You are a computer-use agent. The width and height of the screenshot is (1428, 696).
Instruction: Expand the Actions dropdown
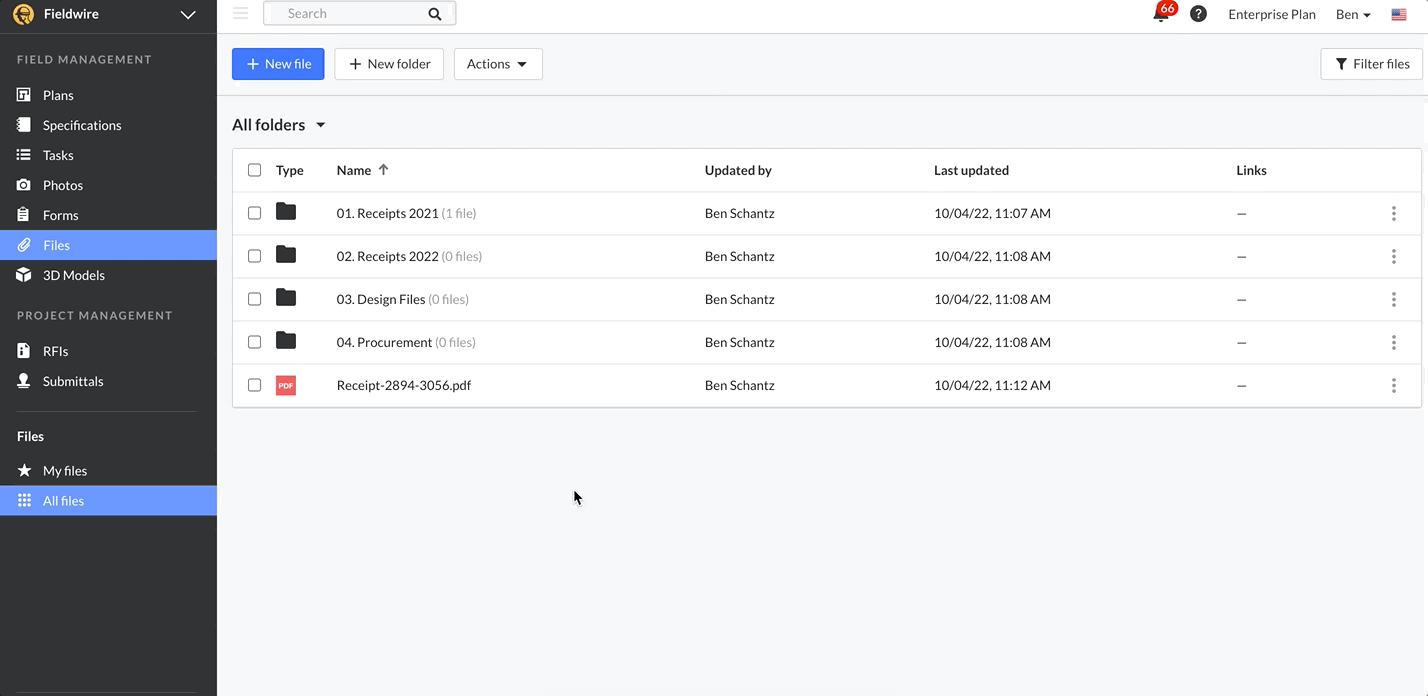click(x=497, y=64)
